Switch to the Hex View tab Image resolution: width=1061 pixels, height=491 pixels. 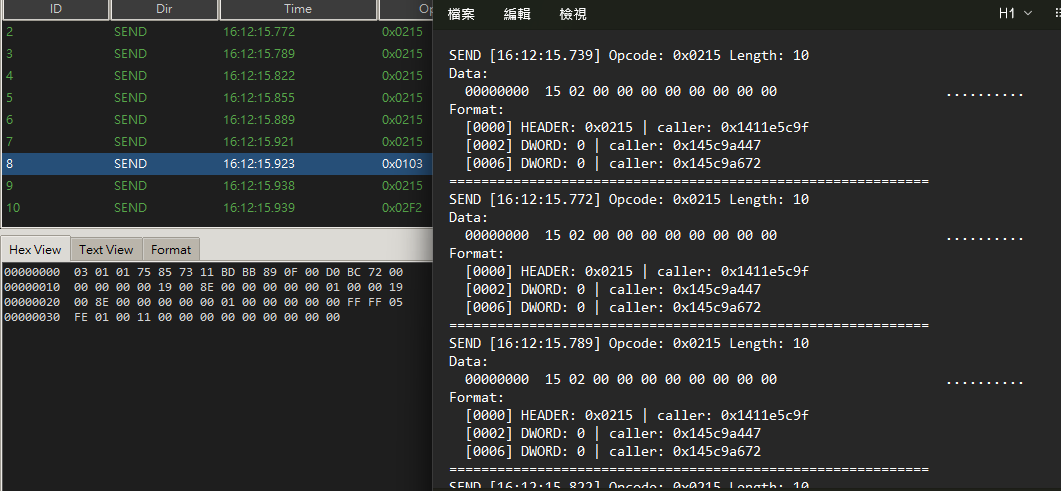[x=35, y=250]
